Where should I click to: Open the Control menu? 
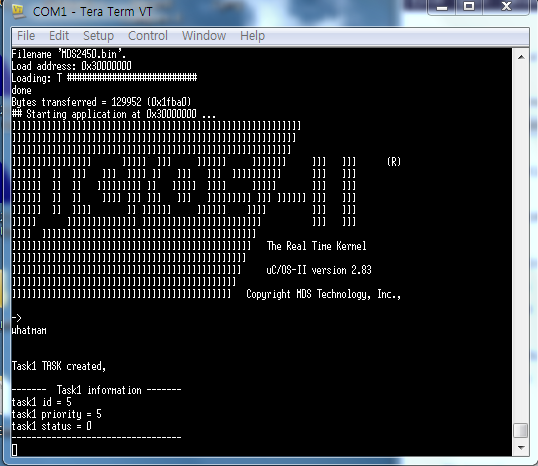[x=148, y=36]
